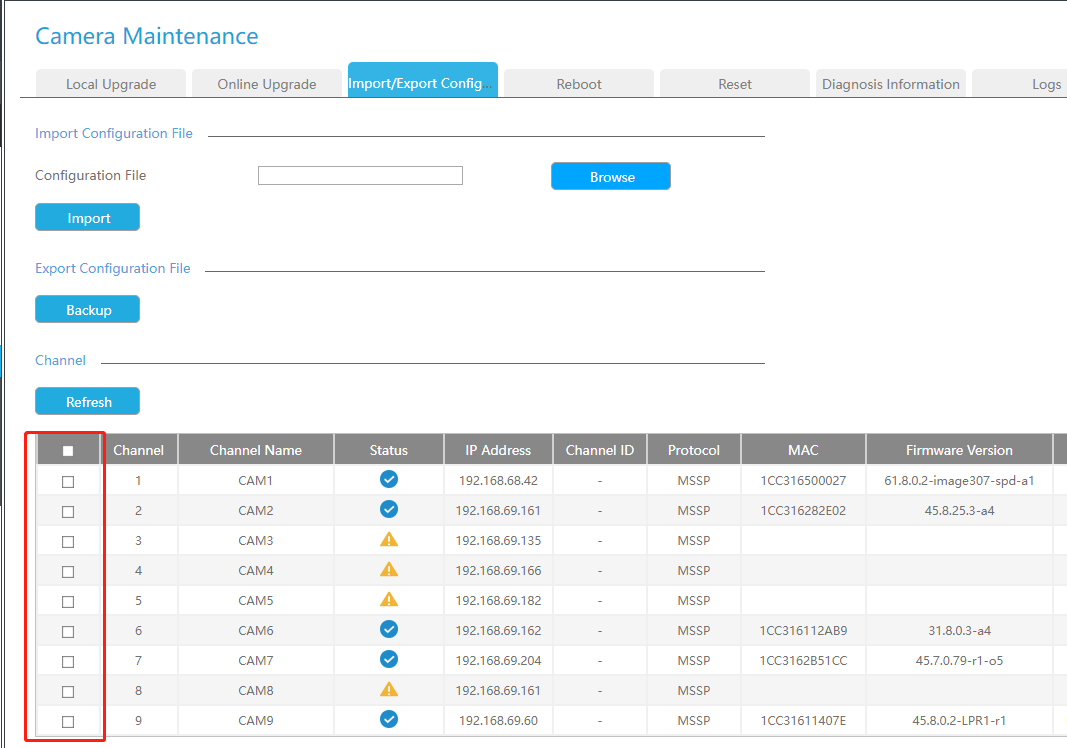
Task: Click the CAM8 channel name cell
Action: (x=256, y=690)
